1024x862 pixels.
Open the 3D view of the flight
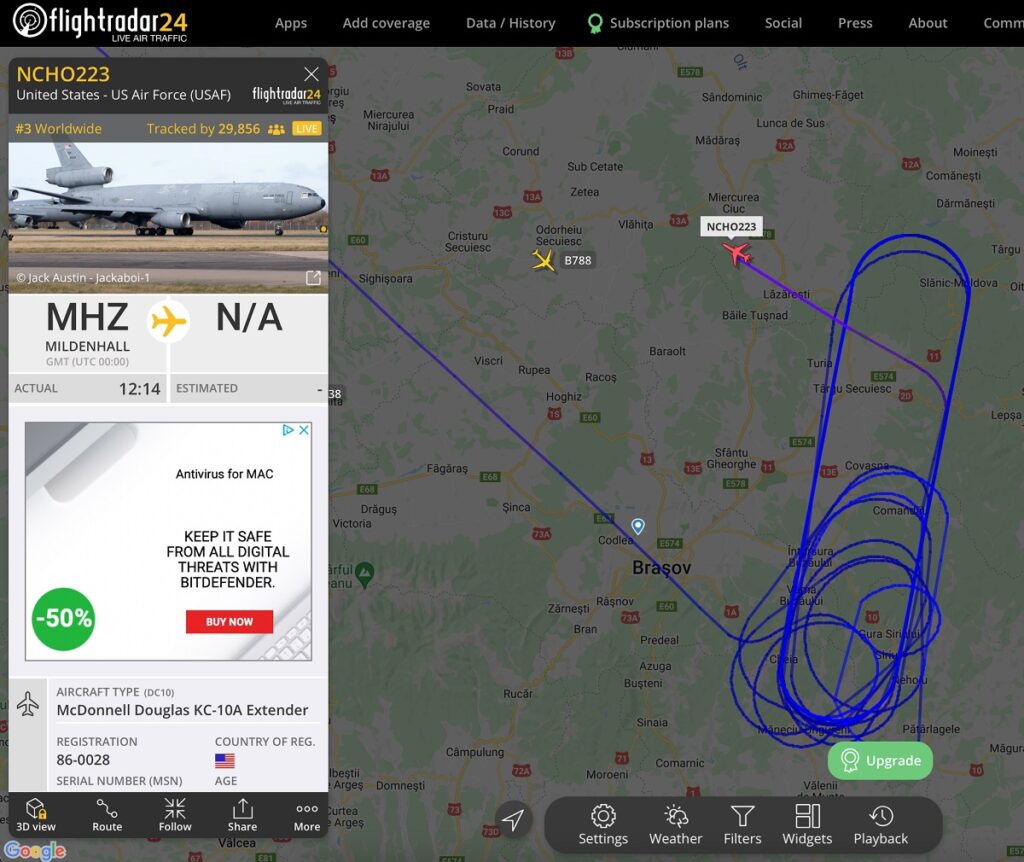pos(36,815)
